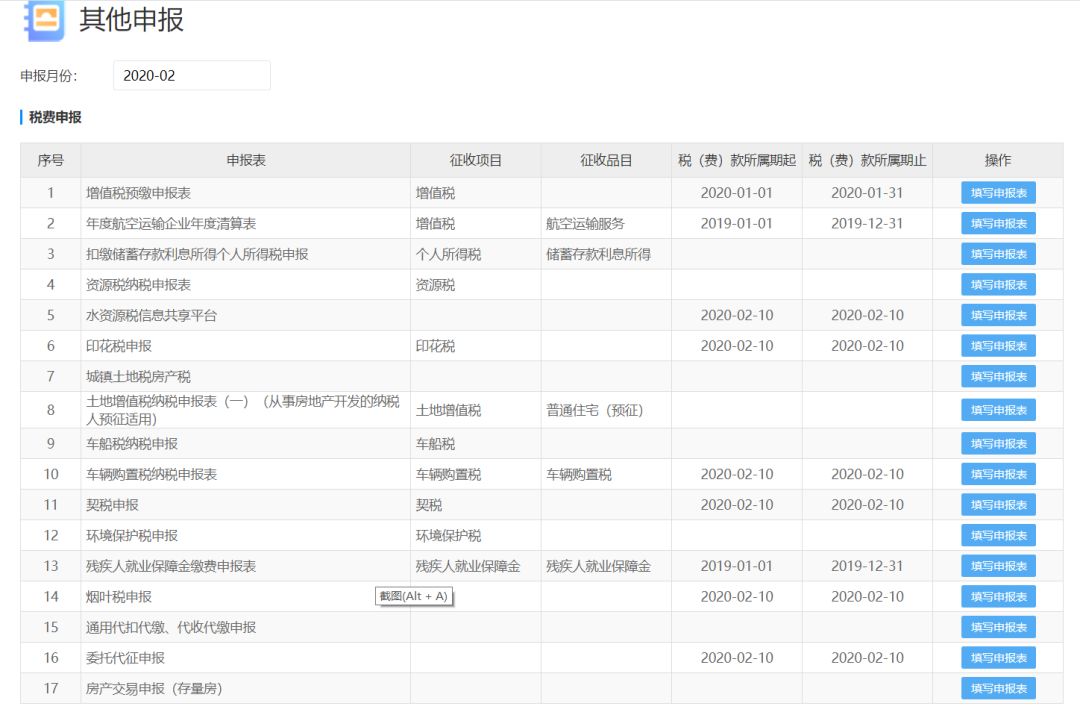Image resolution: width=1080 pixels, height=718 pixels.
Task: Click the 车船税纳税申报 row name
Action: pos(132,444)
